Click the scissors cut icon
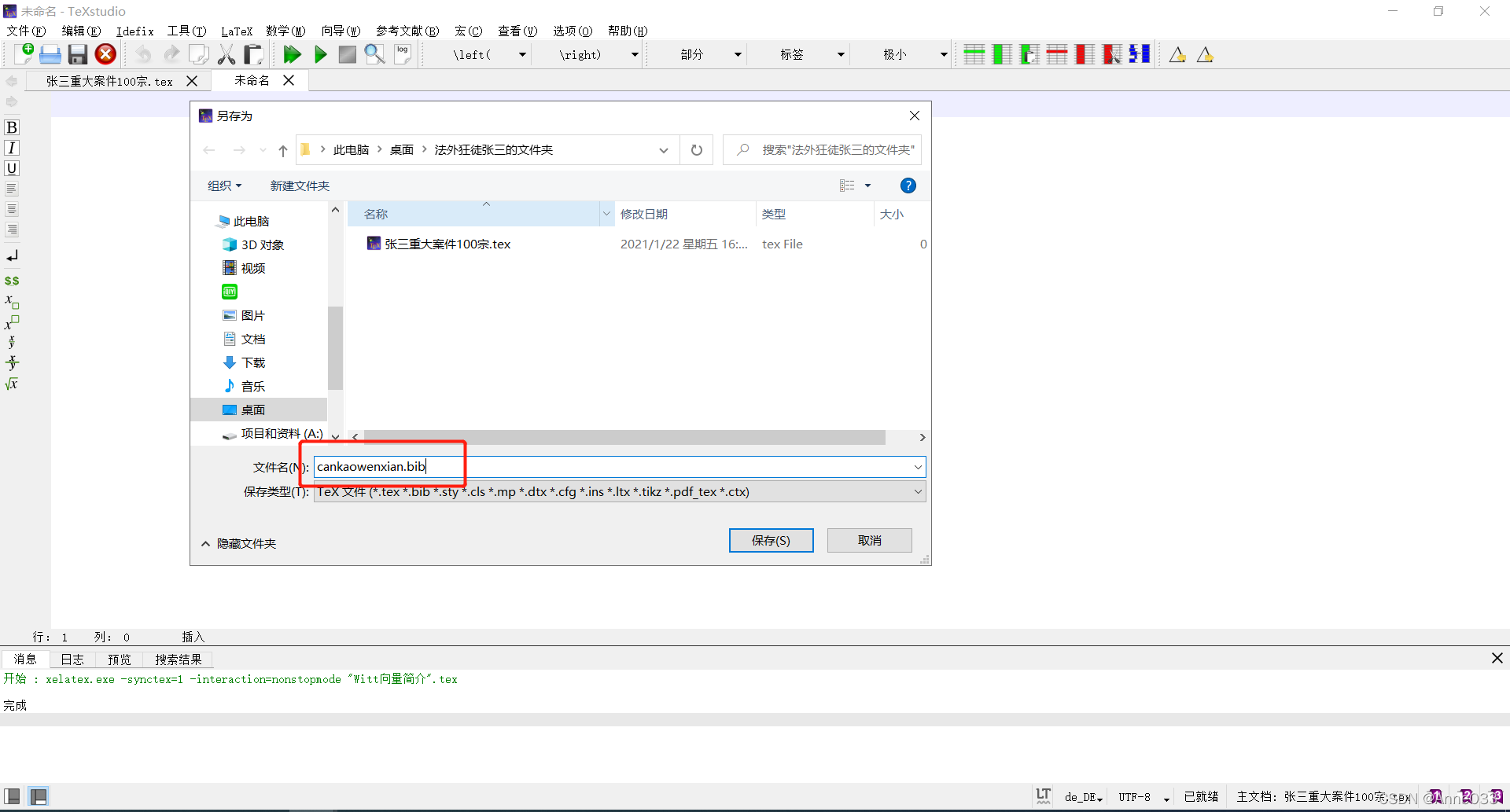This screenshot has width=1510, height=812. [226, 54]
